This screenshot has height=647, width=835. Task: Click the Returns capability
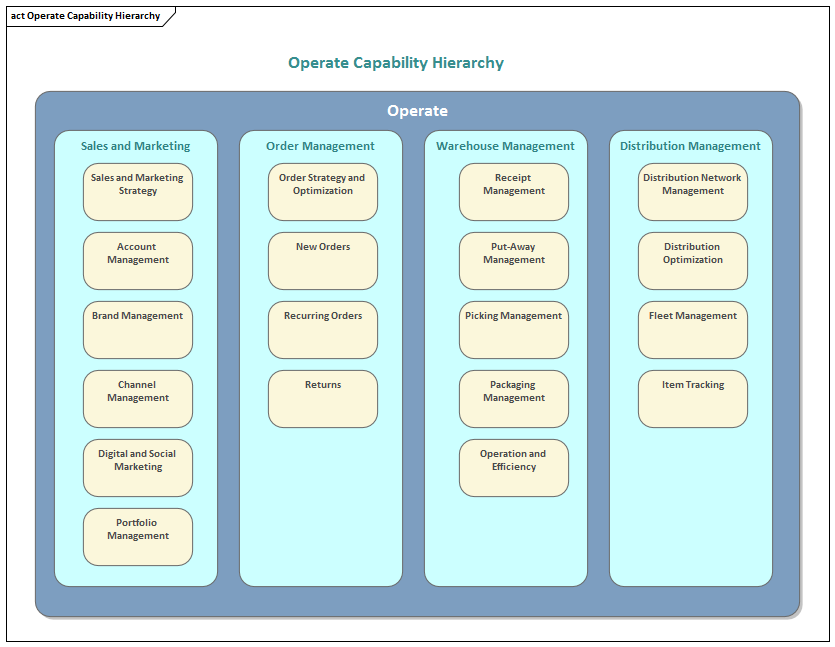[x=322, y=398]
